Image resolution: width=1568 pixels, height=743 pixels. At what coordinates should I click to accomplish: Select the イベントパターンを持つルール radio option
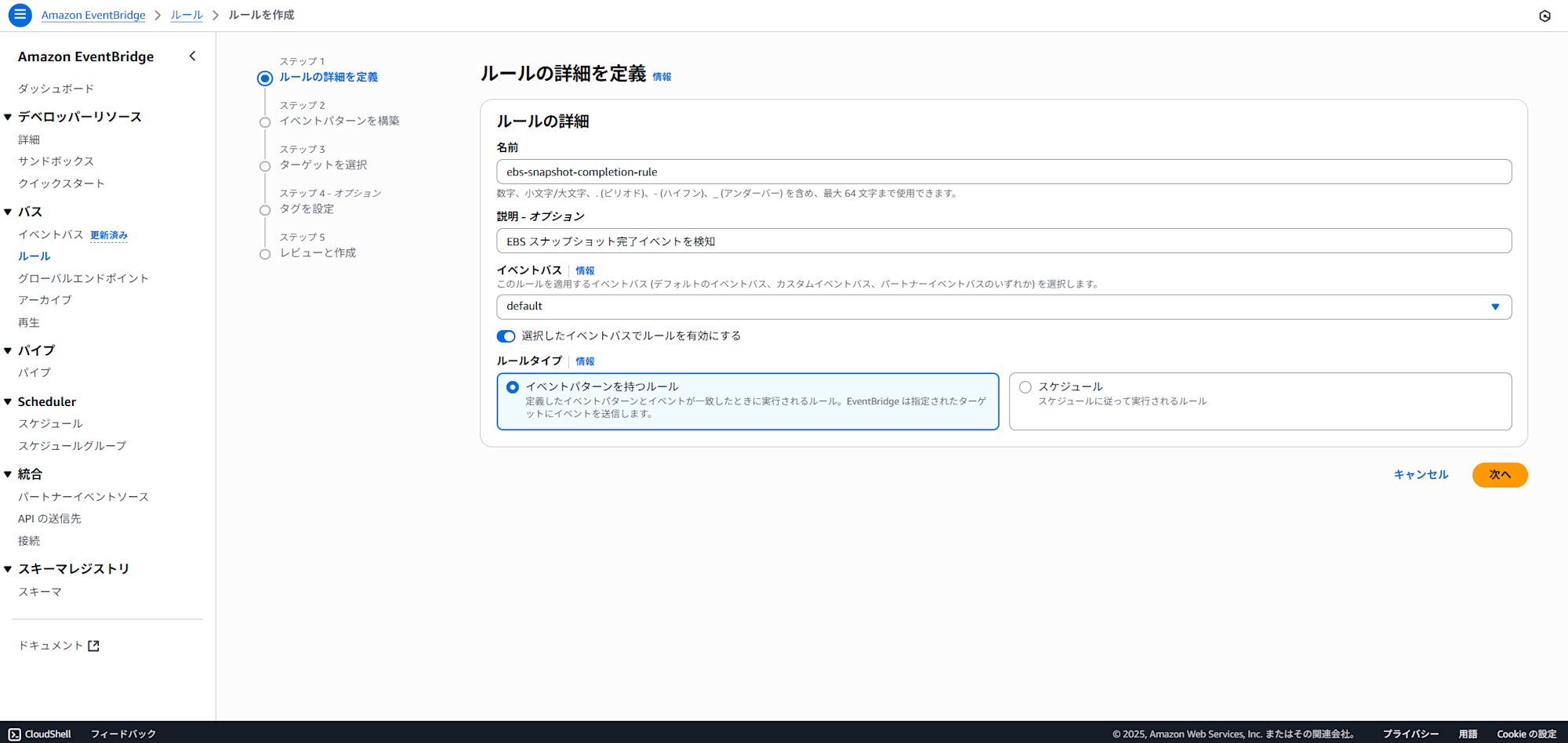point(513,387)
